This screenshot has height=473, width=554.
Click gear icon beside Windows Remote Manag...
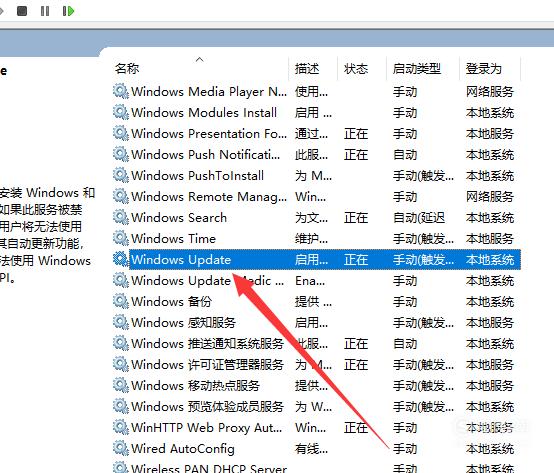point(121,196)
